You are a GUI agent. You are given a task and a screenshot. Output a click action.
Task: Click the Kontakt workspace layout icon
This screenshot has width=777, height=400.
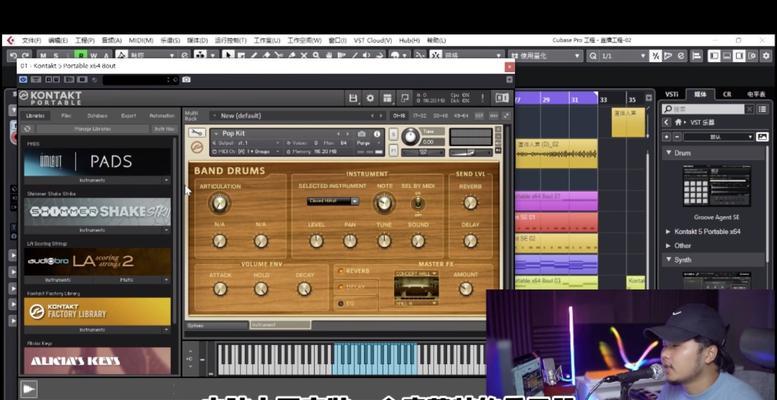(387, 98)
